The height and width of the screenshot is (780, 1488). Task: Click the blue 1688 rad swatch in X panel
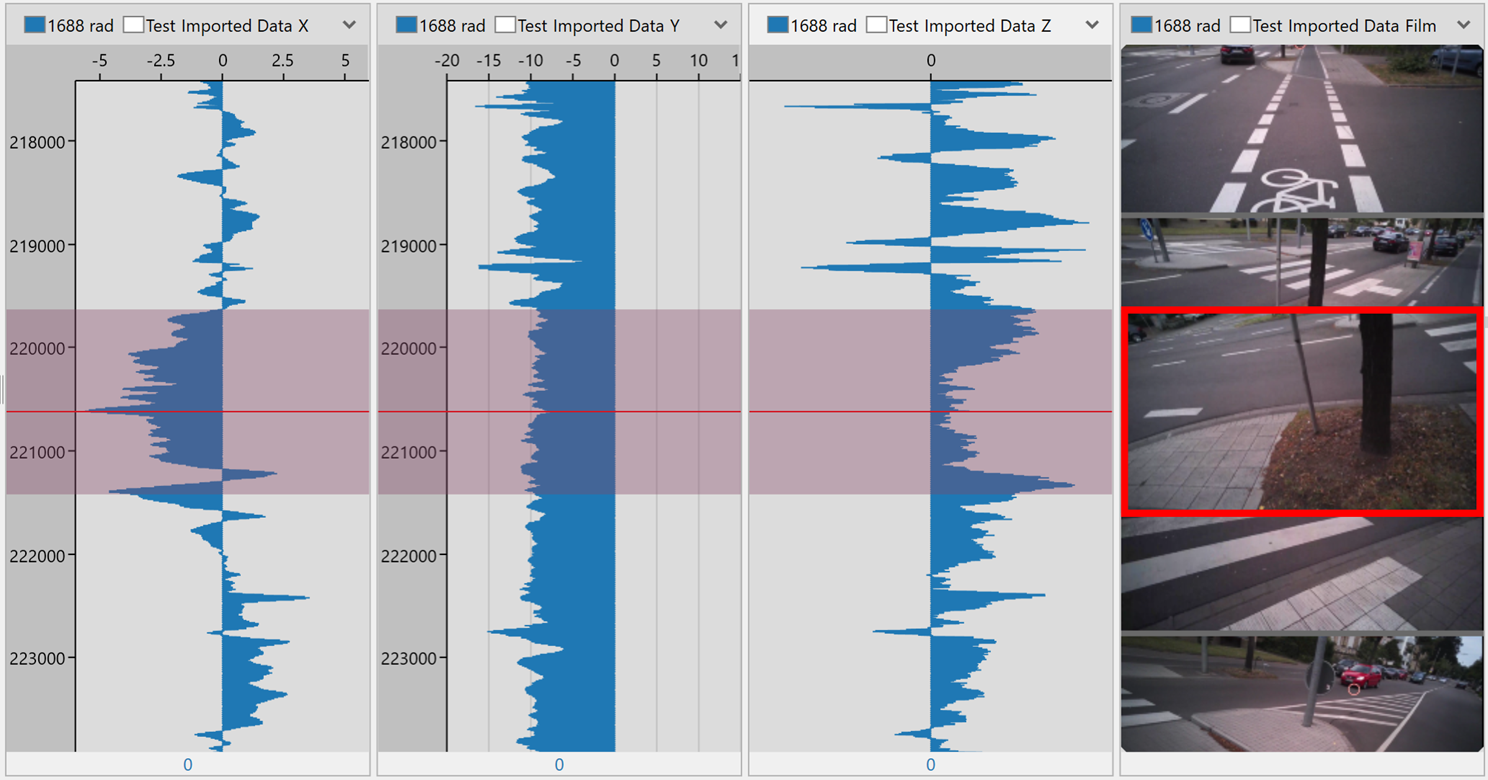coord(34,25)
